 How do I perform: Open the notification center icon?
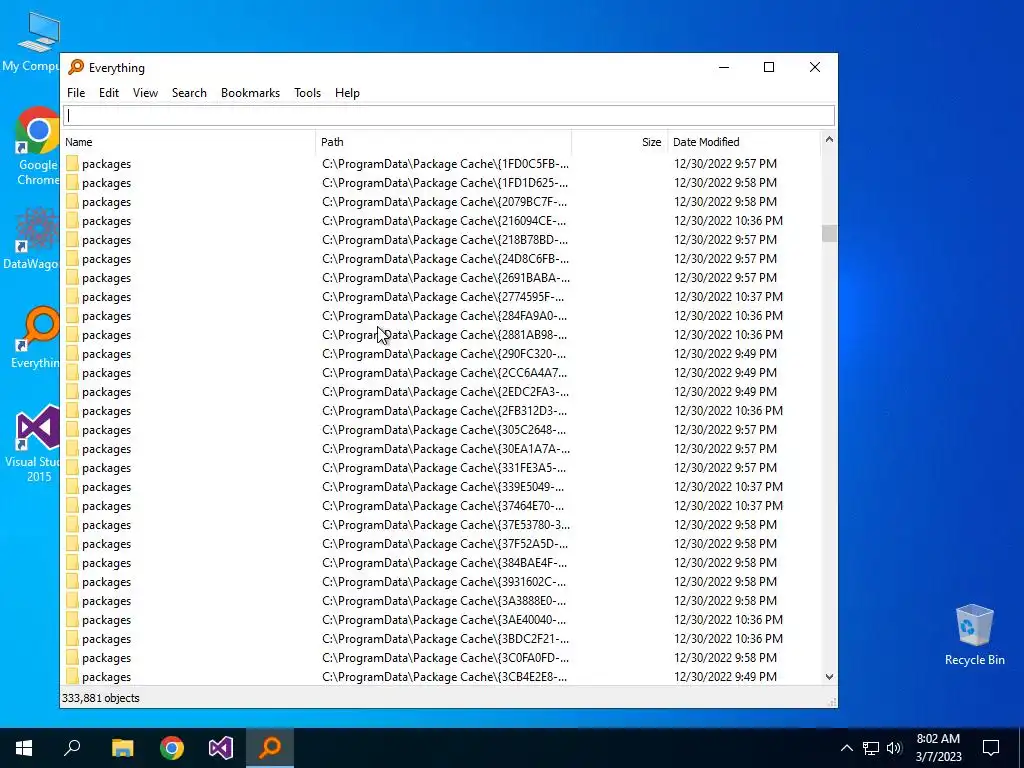[x=991, y=748]
